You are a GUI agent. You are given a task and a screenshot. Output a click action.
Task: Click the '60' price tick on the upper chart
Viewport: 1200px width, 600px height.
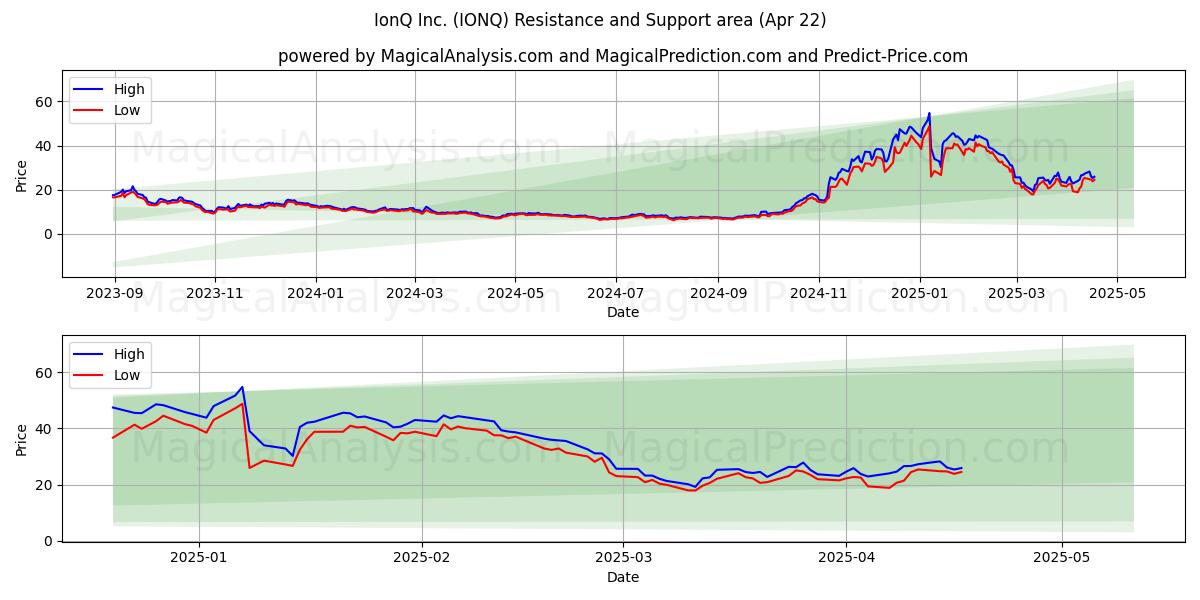click(45, 102)
